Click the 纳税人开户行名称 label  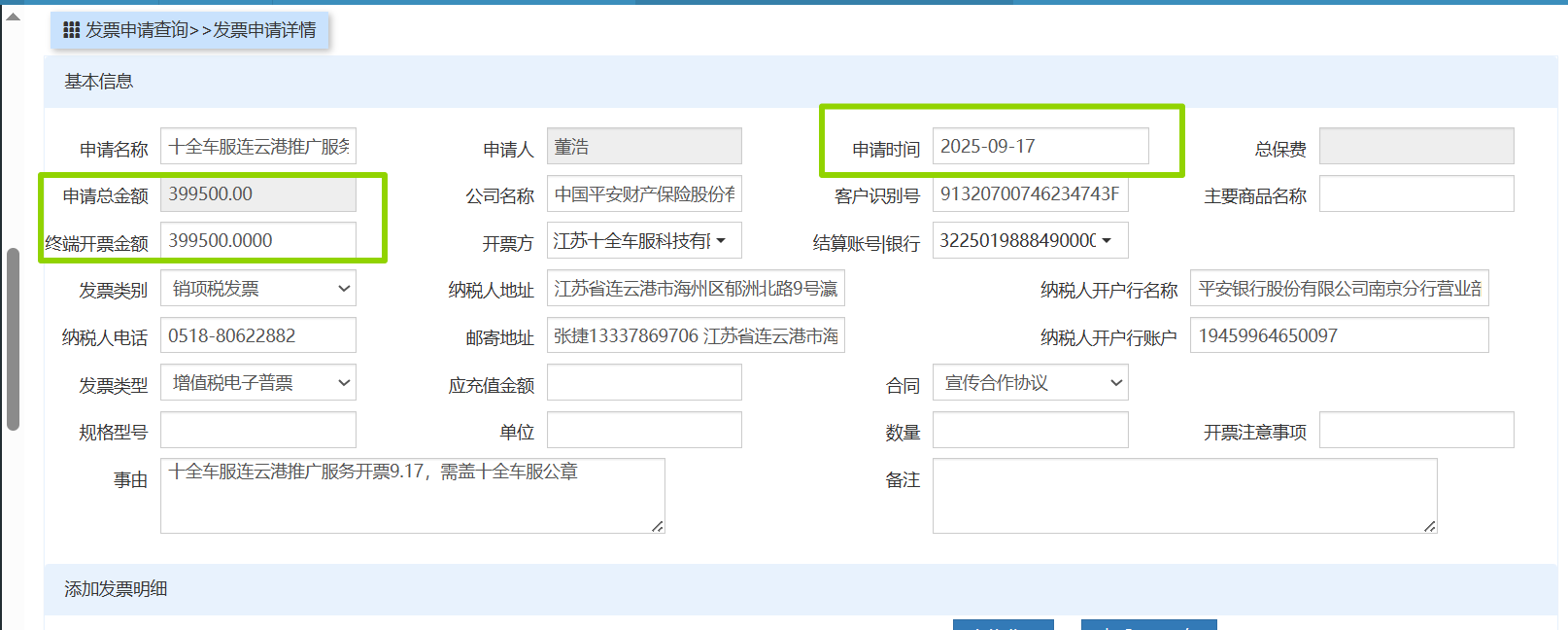[x=1108, y=291]
